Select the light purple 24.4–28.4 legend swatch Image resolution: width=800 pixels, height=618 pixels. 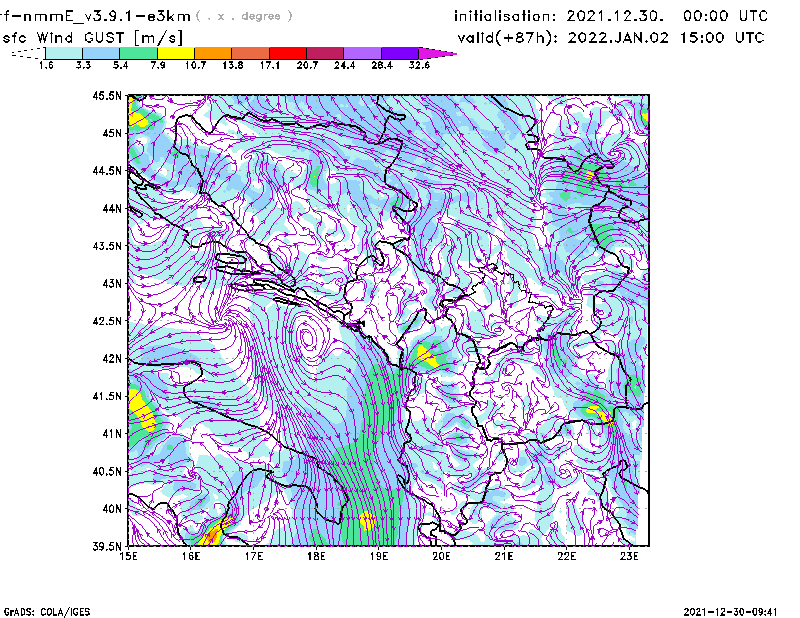pos(363,53)
